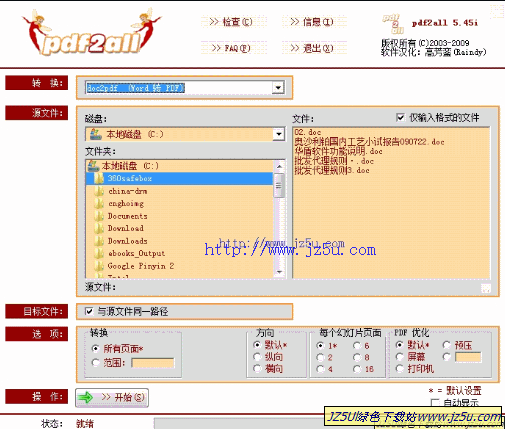Screen dimensions: 505x429
Task: Click folder list scrollbar down arrow
Action: 279,272
